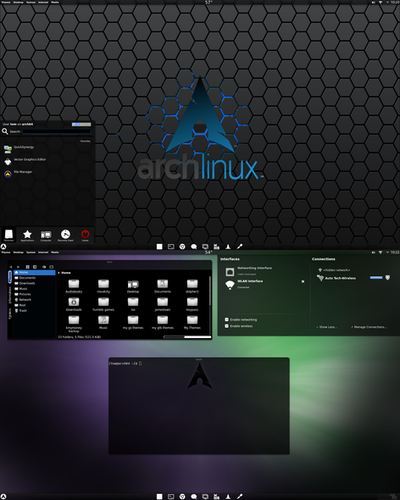The height and width of the screenshot is (500, 400).
Task: Open the Arch logo launcher button
Action: (x=3, y=247)
